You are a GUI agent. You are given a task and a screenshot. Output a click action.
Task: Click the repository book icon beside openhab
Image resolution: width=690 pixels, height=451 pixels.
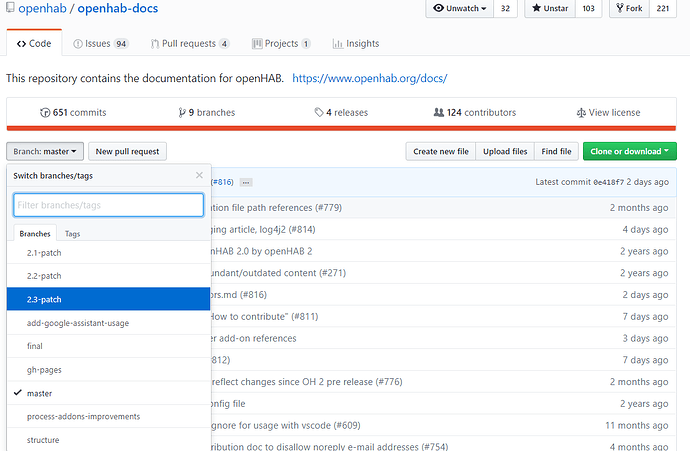pos(9,9)
